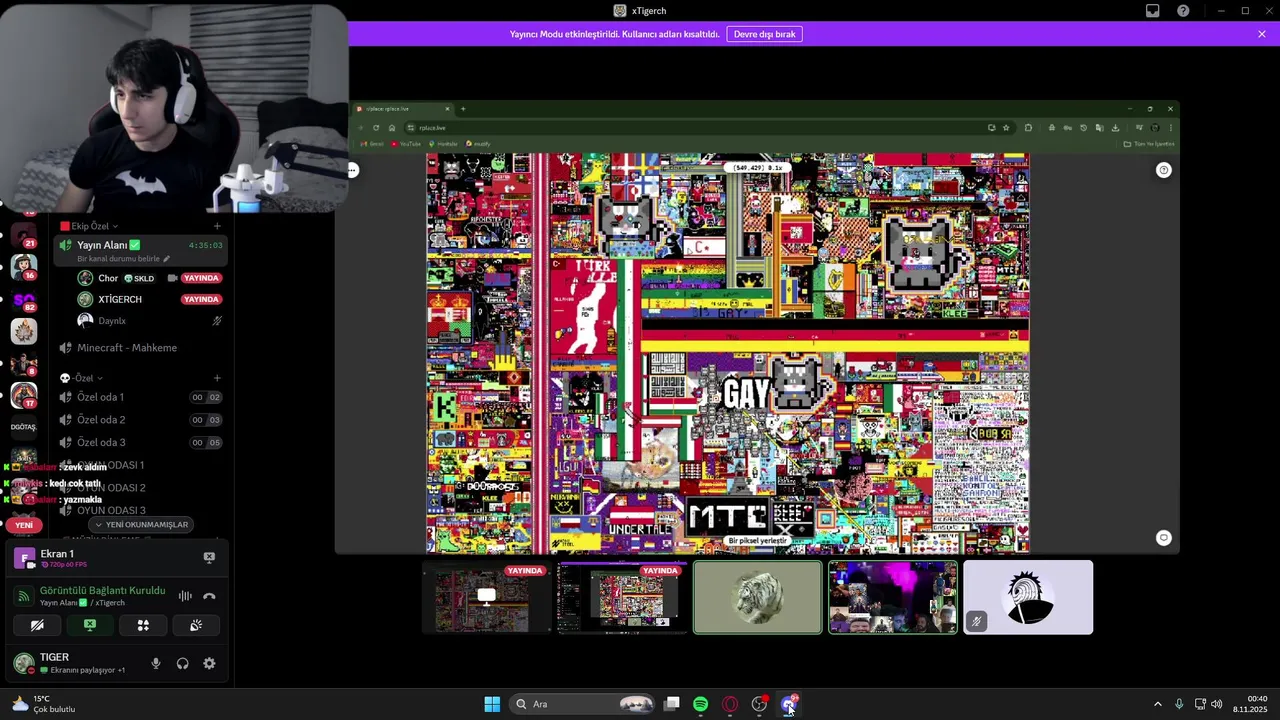Open voice connection signal details icon
Screen dimensions: 1280x720
point(25,596)
